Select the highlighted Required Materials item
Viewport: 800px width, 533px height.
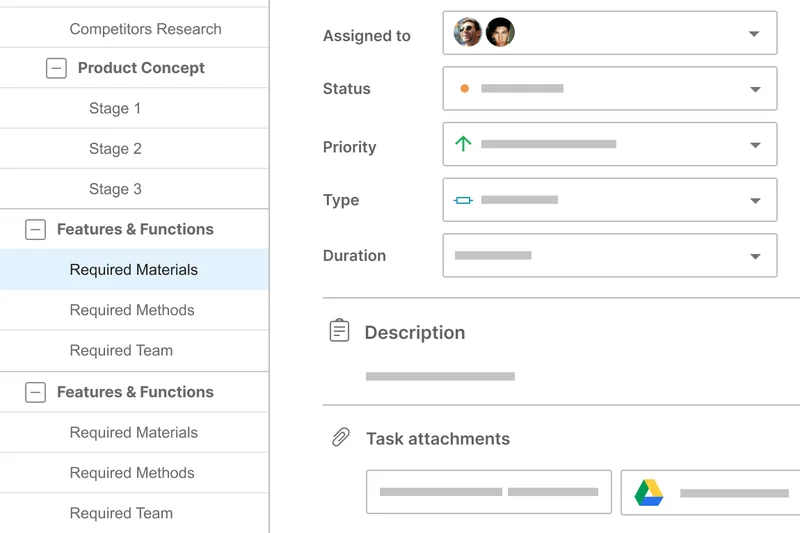tap(134, 270)
